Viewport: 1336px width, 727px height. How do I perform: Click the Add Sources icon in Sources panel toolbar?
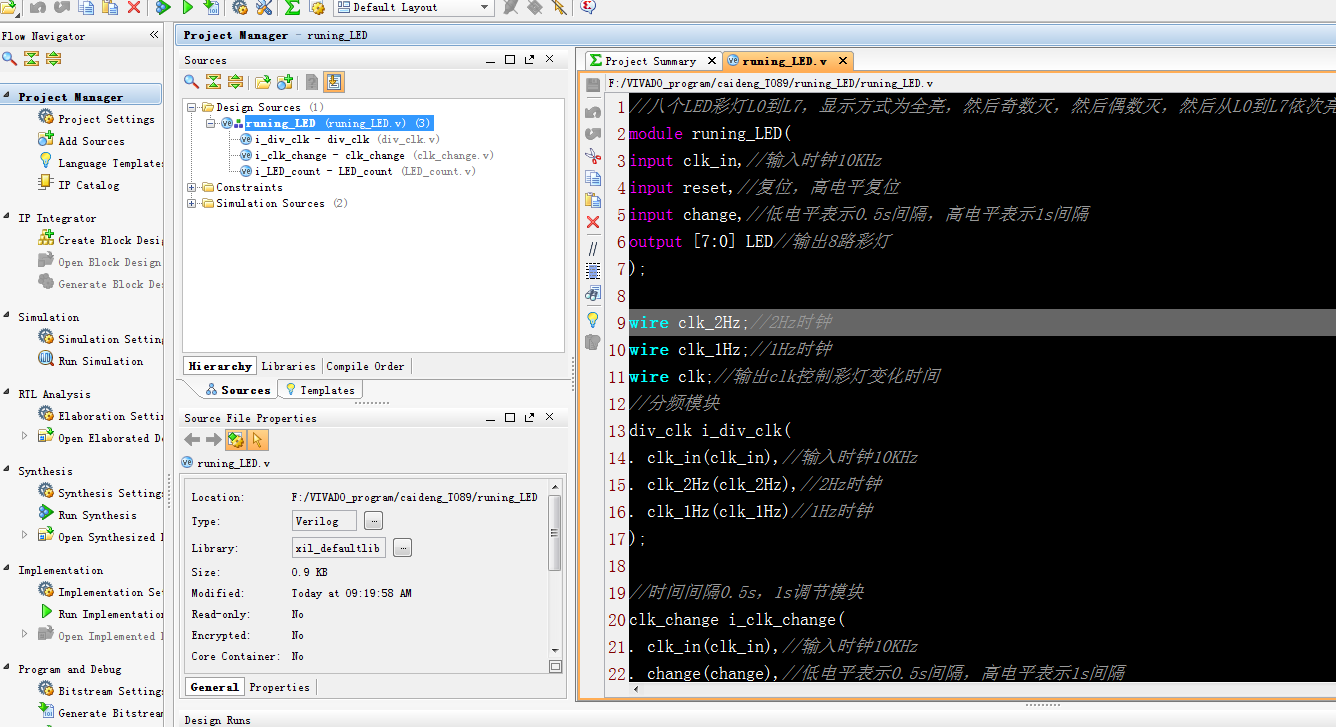click(x=285, y=82)
